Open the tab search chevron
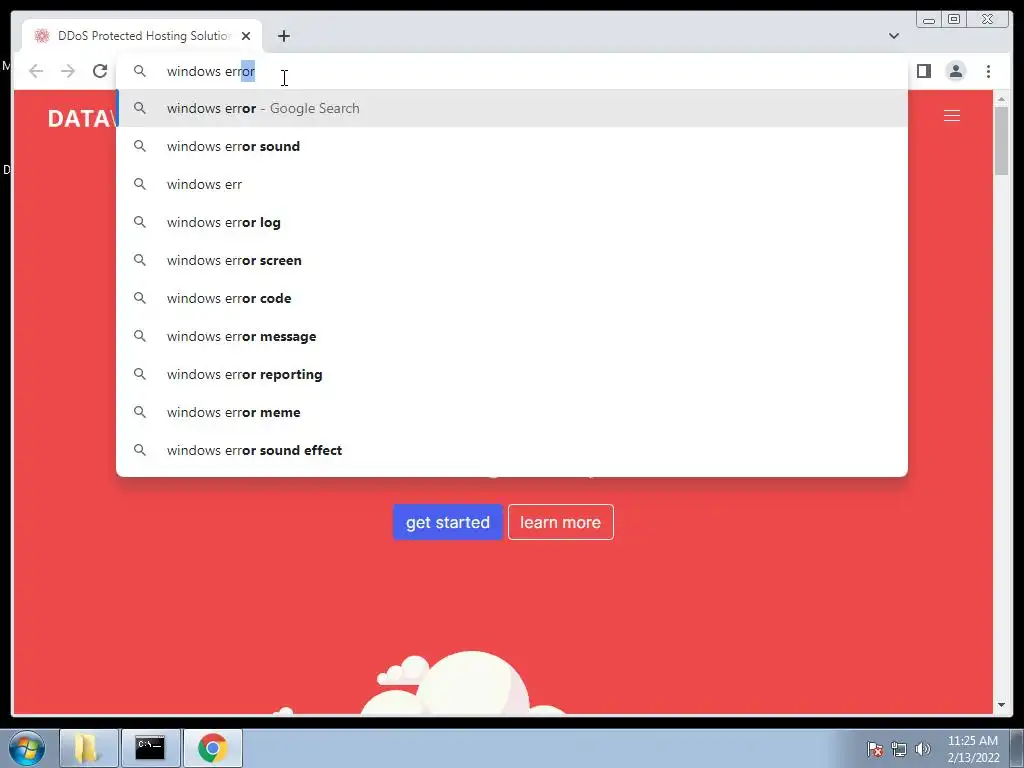Image resolution: width=1024 pixels, height=768 pixels. click(893, 36)
